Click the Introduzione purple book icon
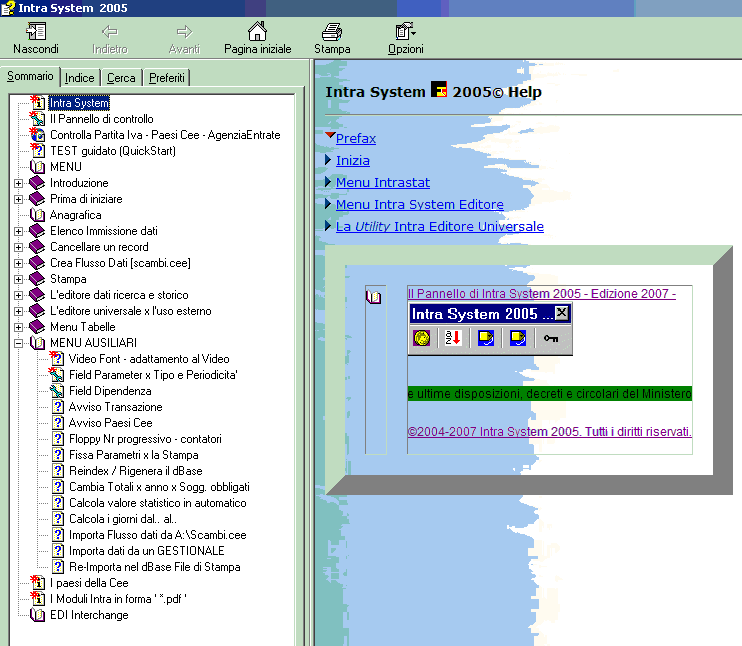 coord(37,183)
